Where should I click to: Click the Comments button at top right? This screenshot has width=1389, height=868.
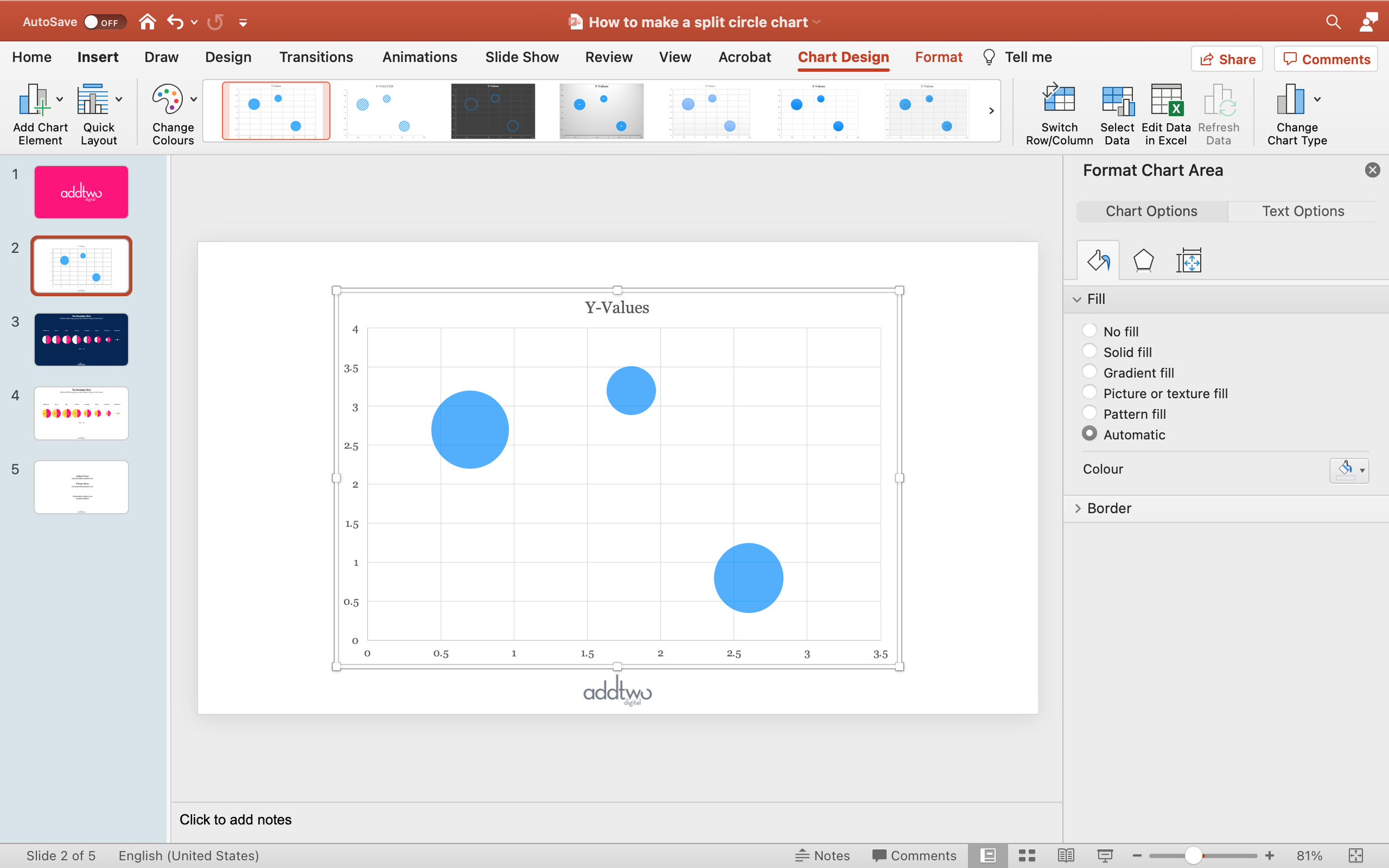point(1325,59)
